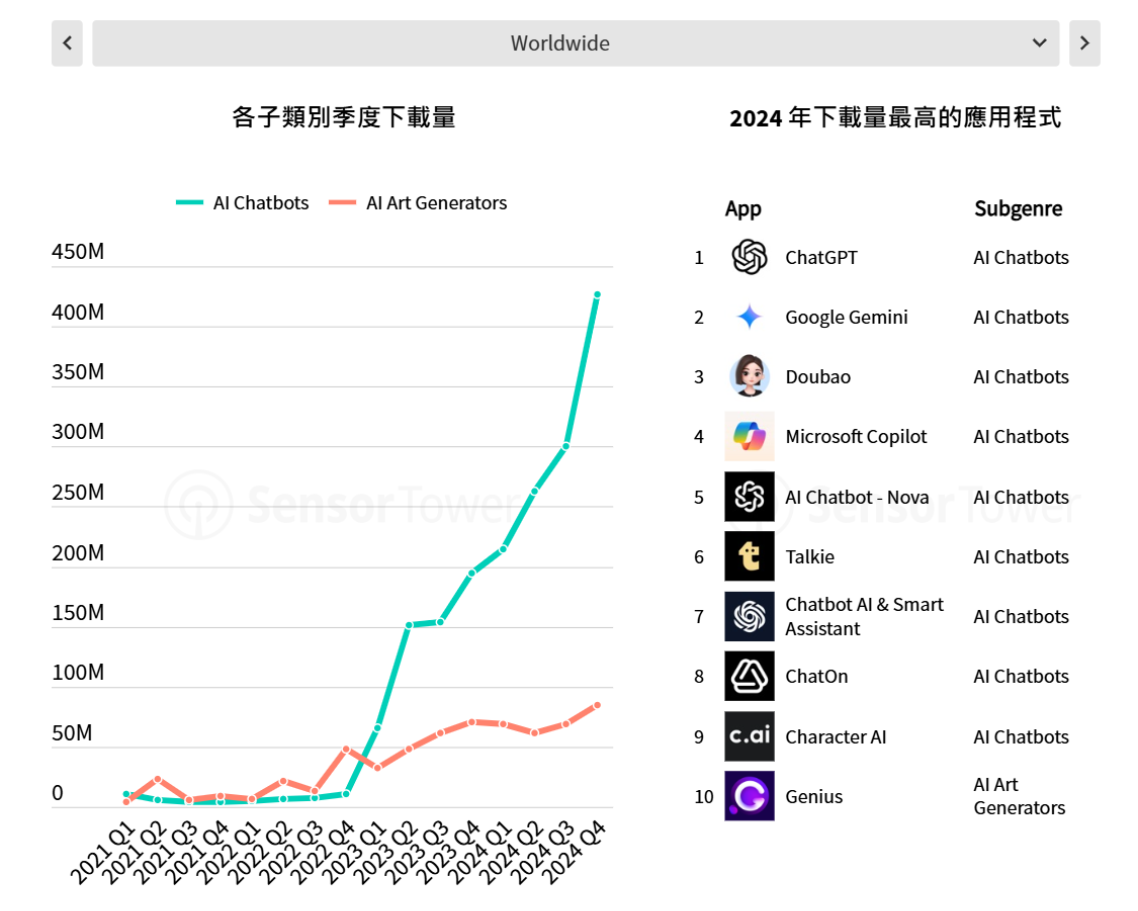
Task: Click the 2024 Q4 AI Art Generators data point
Action: [x=597, y=705]
